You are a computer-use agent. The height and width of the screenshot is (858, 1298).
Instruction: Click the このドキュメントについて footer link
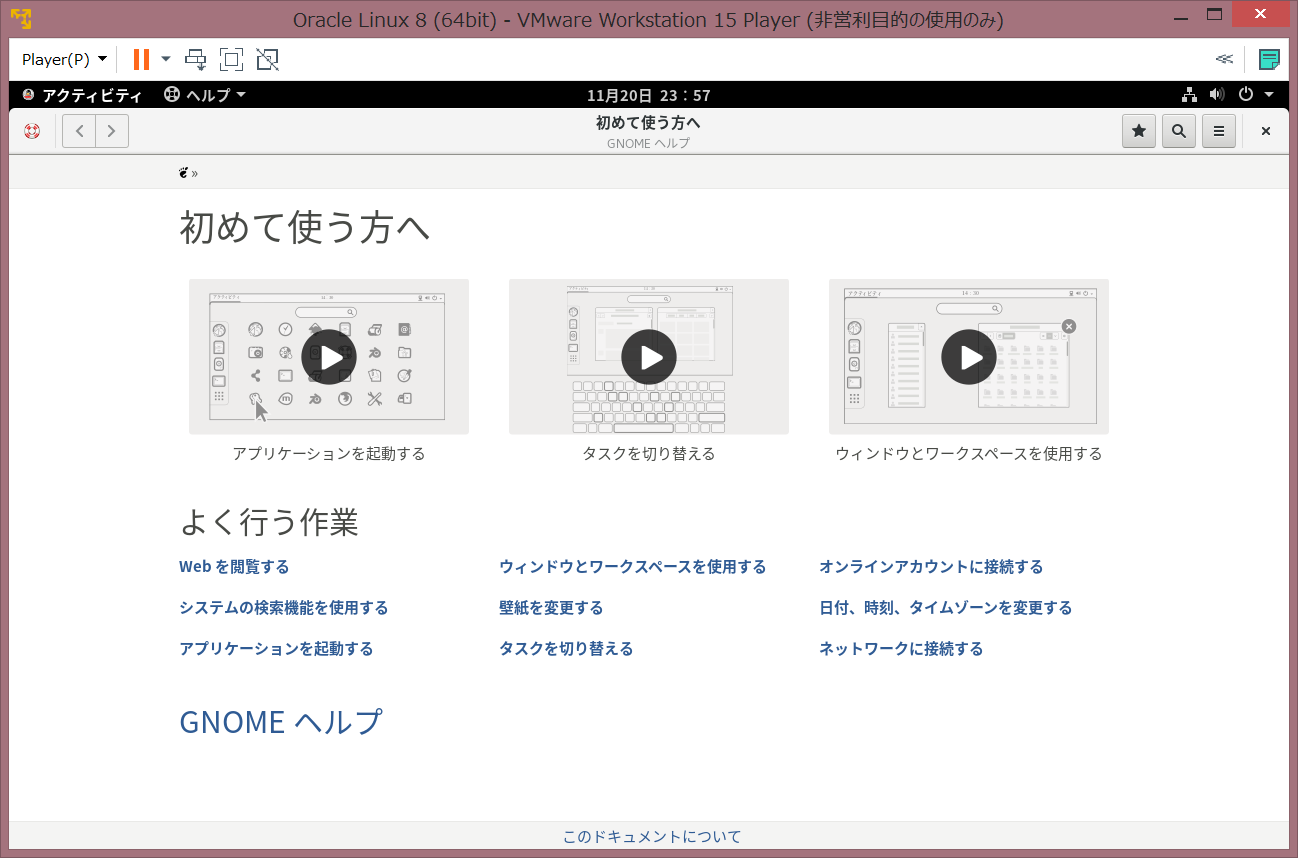click(x=652, y=836)
